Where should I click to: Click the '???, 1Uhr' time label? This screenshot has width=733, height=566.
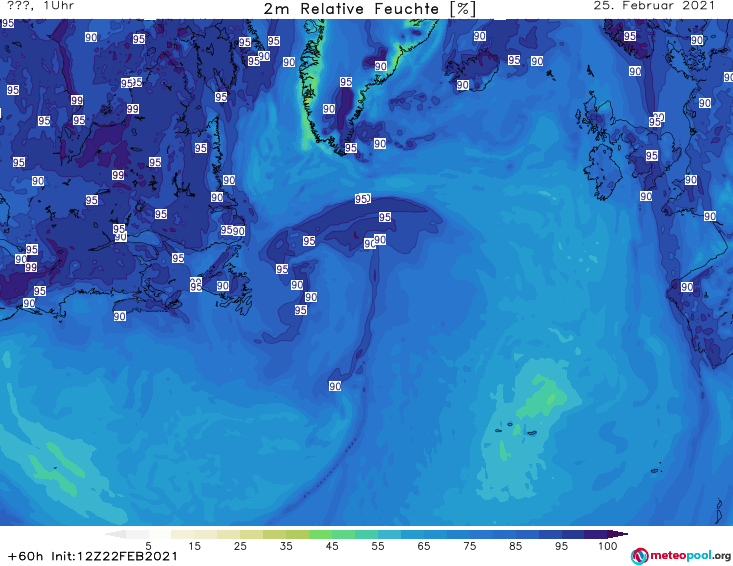click(41, 6)
